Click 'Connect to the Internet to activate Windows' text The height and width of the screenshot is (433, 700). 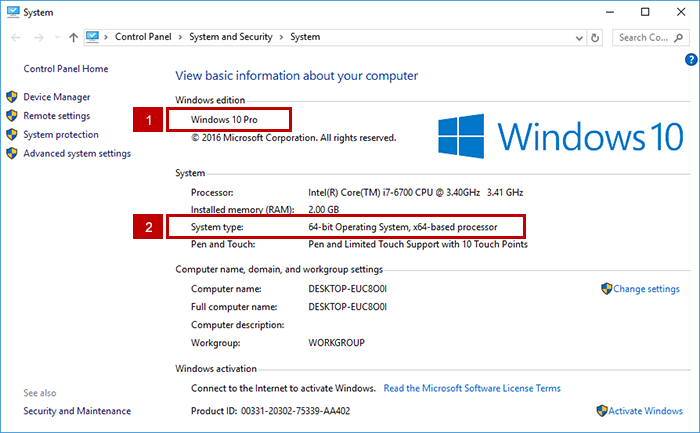coord(283,388)
